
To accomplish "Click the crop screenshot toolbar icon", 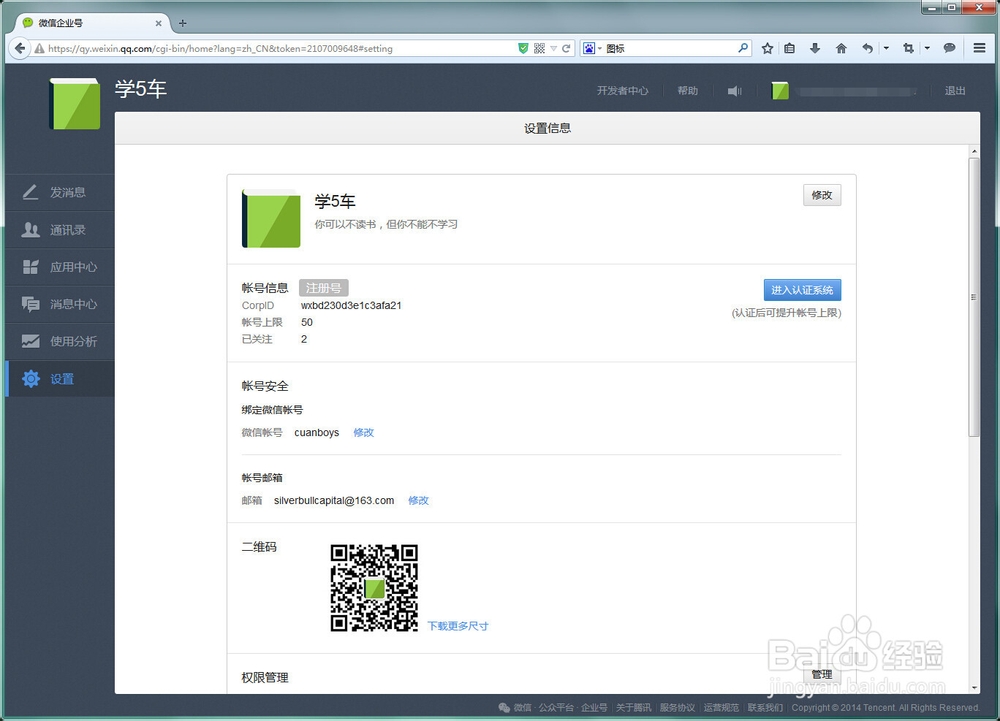I will pos(909,48).
